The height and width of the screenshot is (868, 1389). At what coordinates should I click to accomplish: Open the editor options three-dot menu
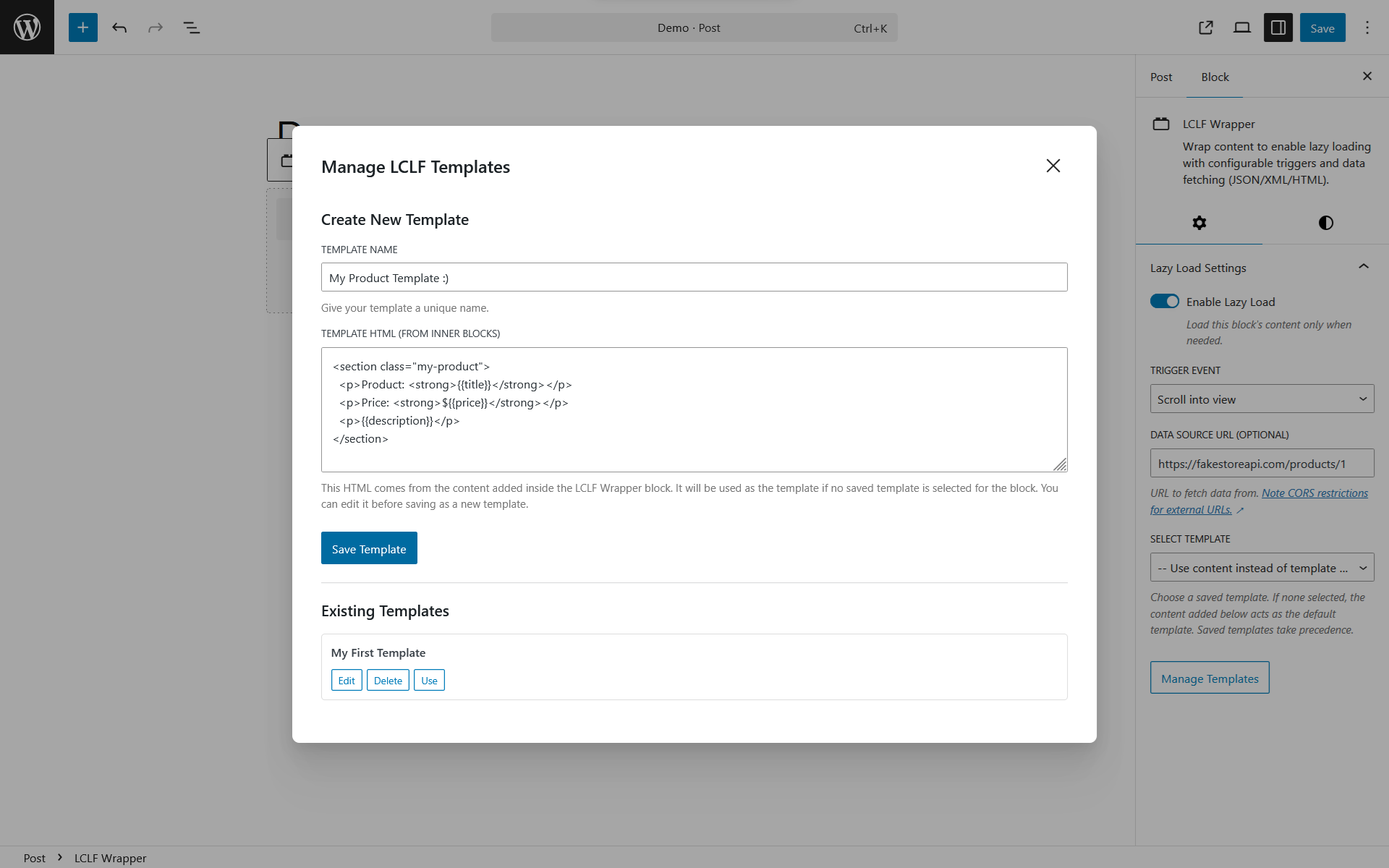click(1367, 27)
